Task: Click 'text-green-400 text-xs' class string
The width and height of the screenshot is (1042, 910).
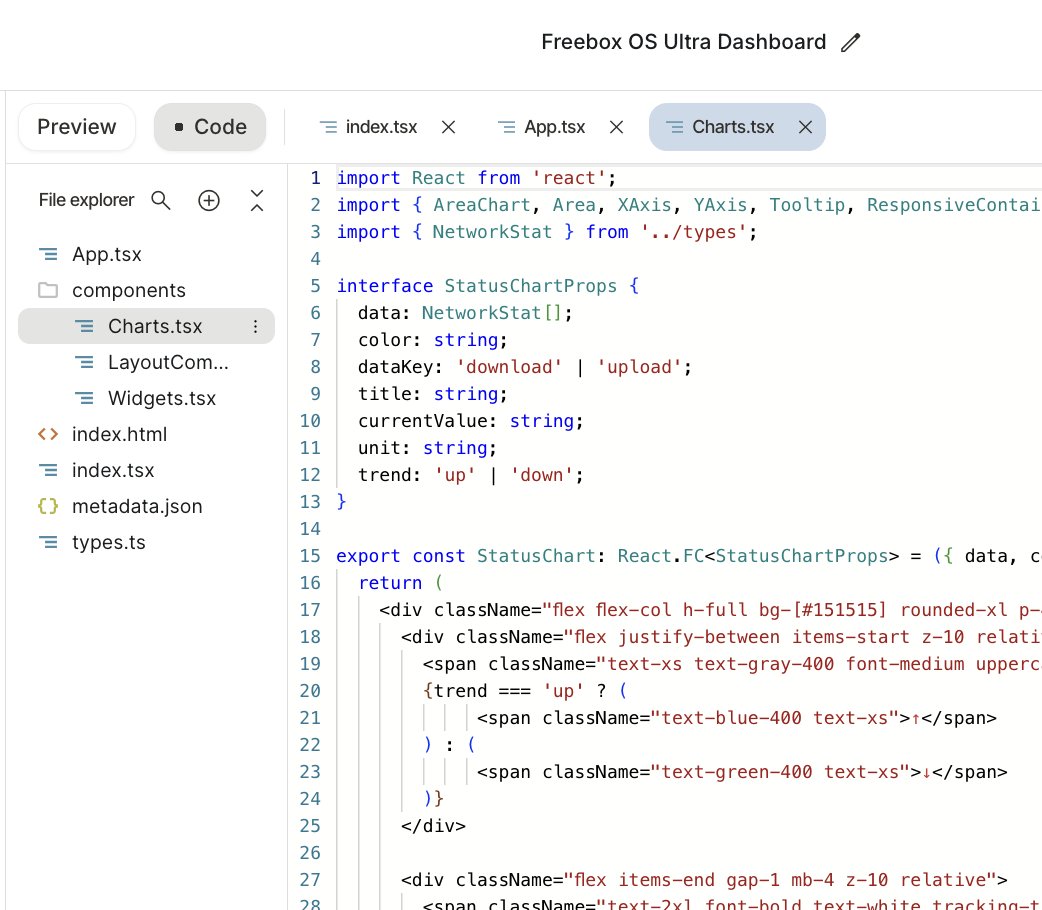Action: click(x=780, y=772)
